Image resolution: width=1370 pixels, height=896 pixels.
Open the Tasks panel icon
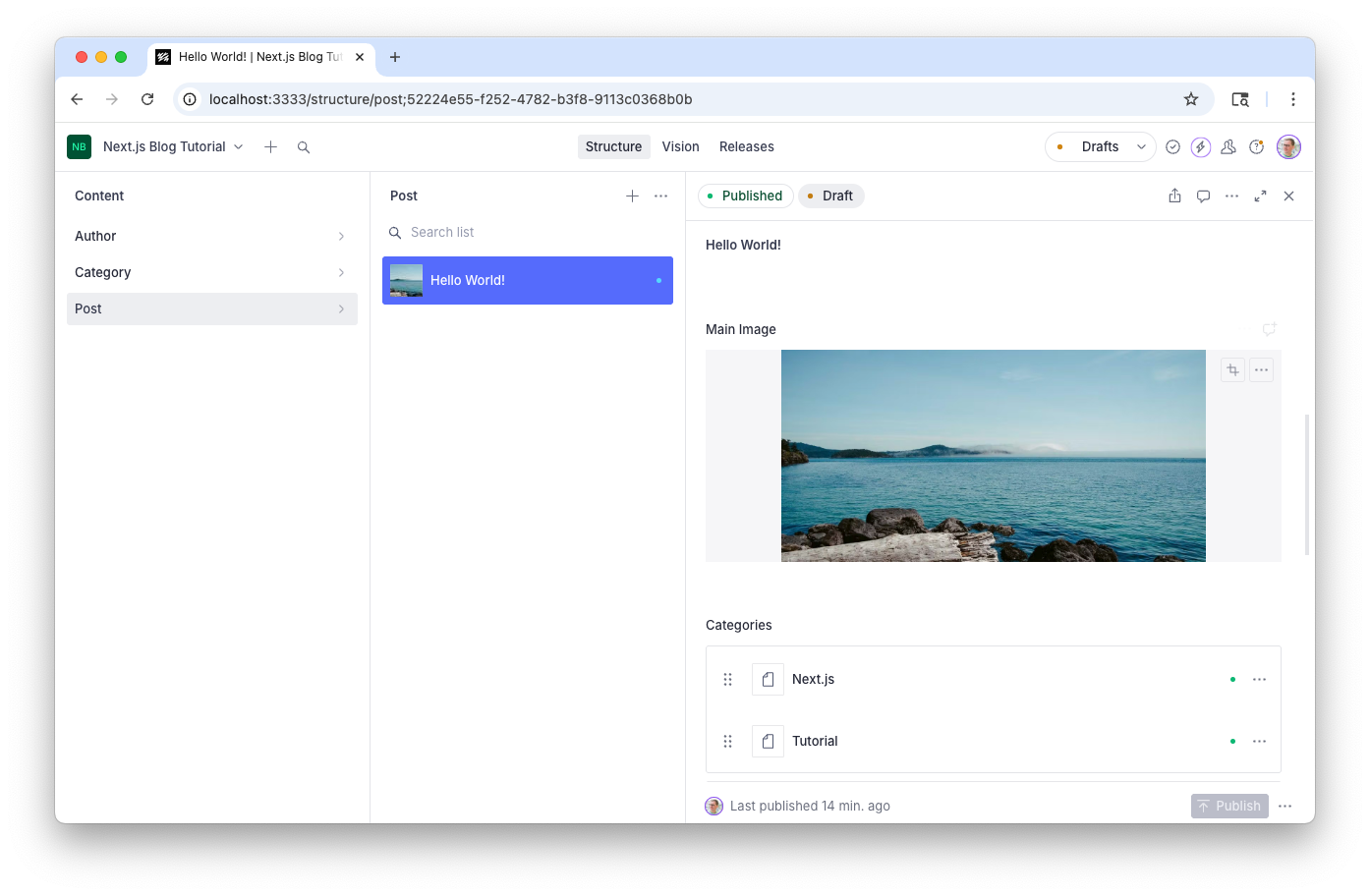(x=1172, y=146)
